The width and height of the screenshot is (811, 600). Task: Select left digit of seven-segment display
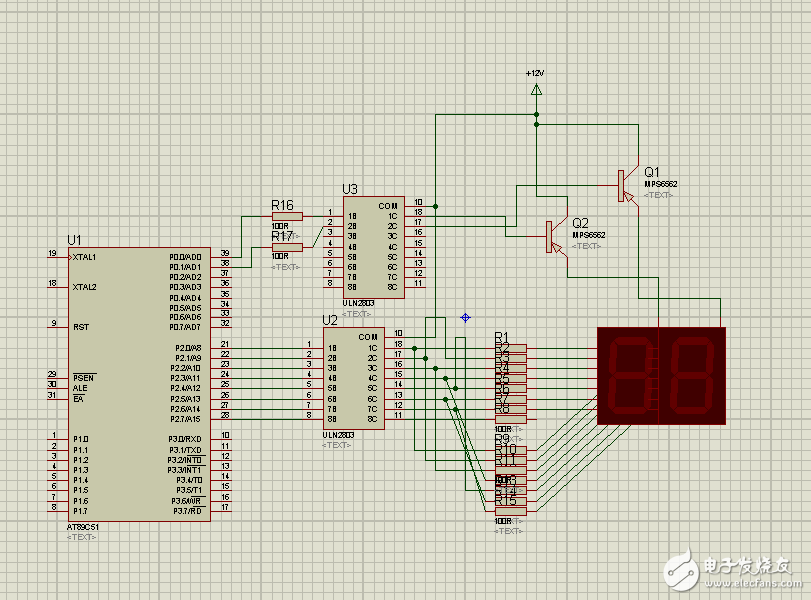(x=628, y=376)
